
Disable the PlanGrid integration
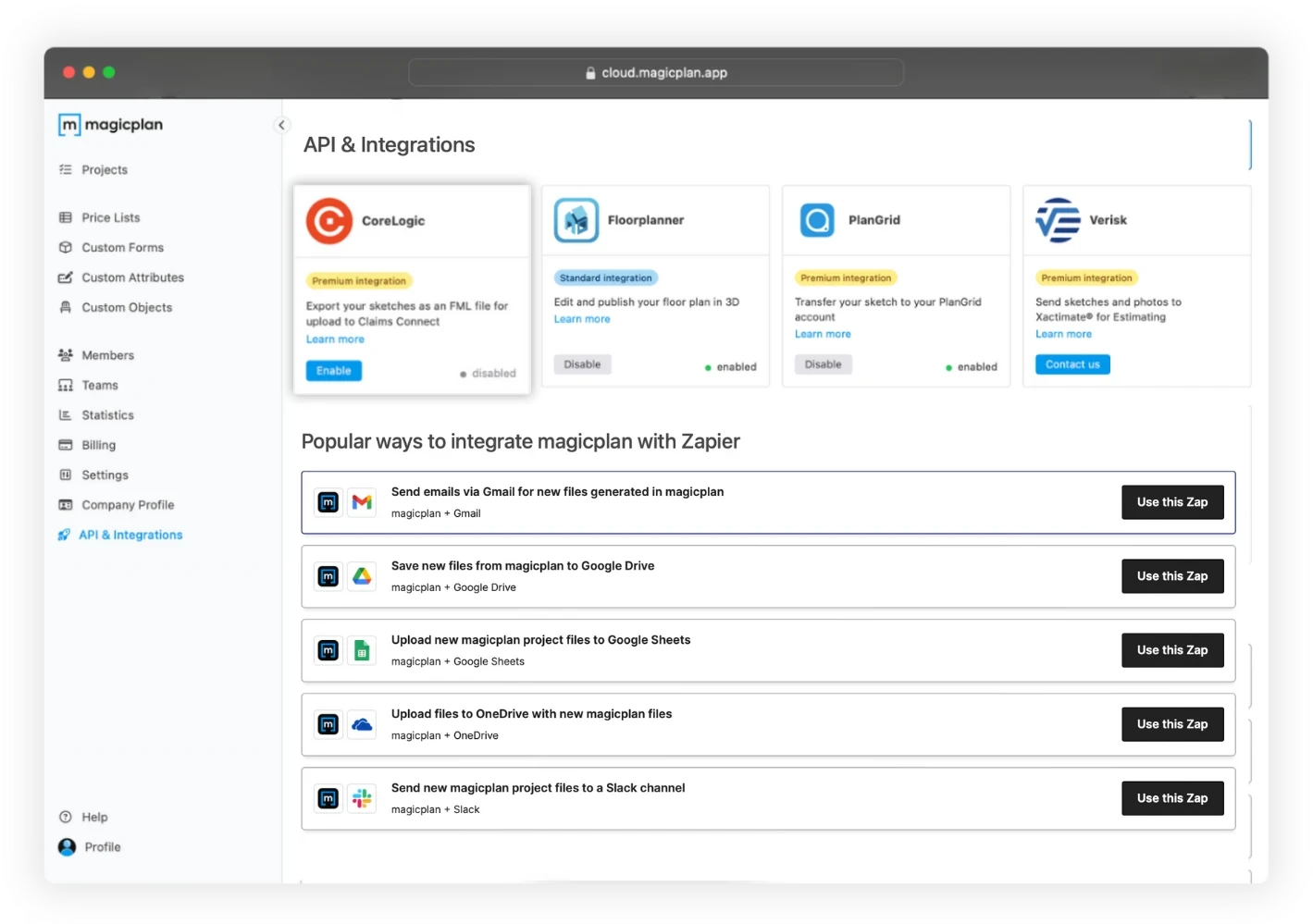tap(824, 364)
